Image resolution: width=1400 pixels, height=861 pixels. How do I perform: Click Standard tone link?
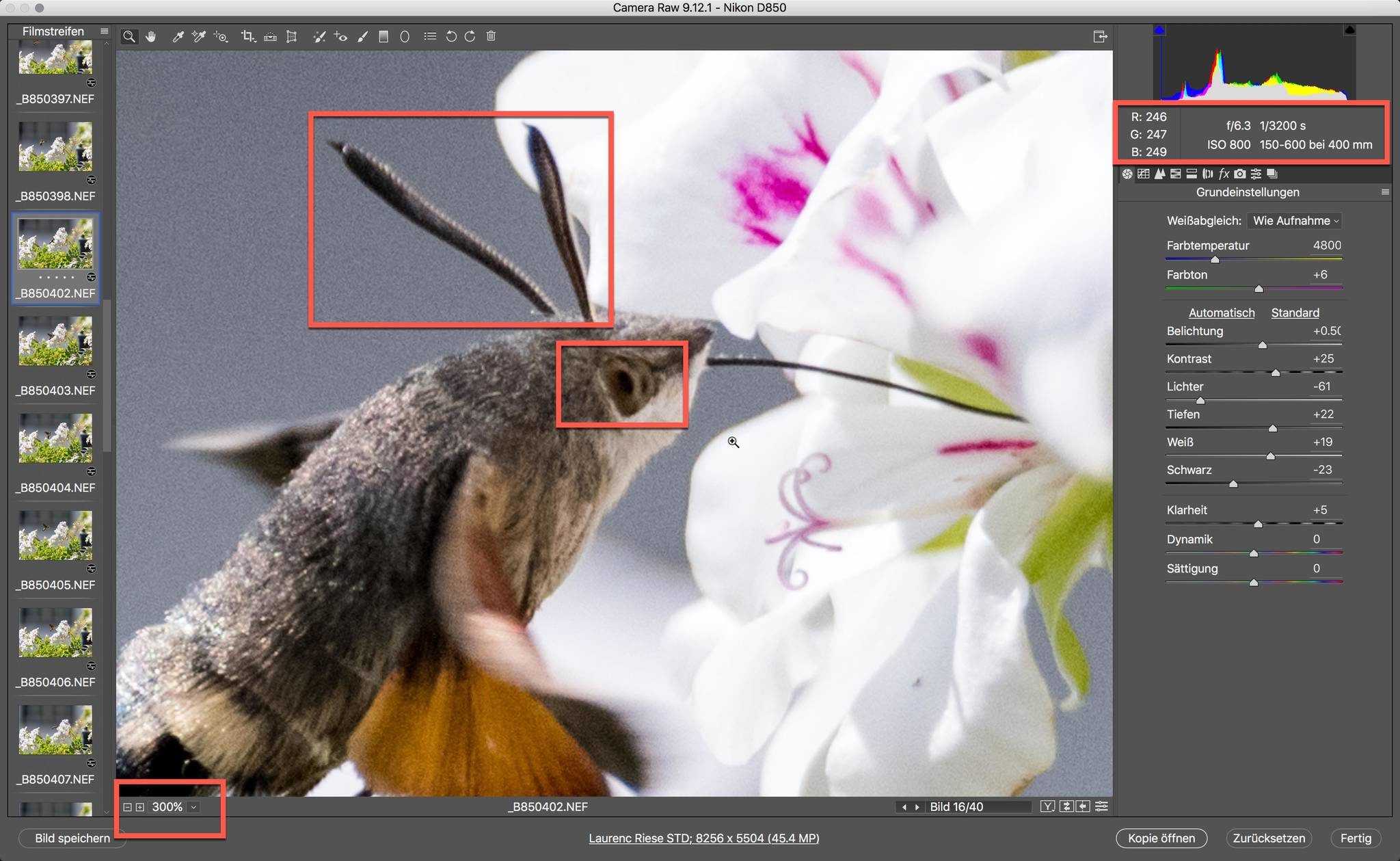tap(1295, 313)
